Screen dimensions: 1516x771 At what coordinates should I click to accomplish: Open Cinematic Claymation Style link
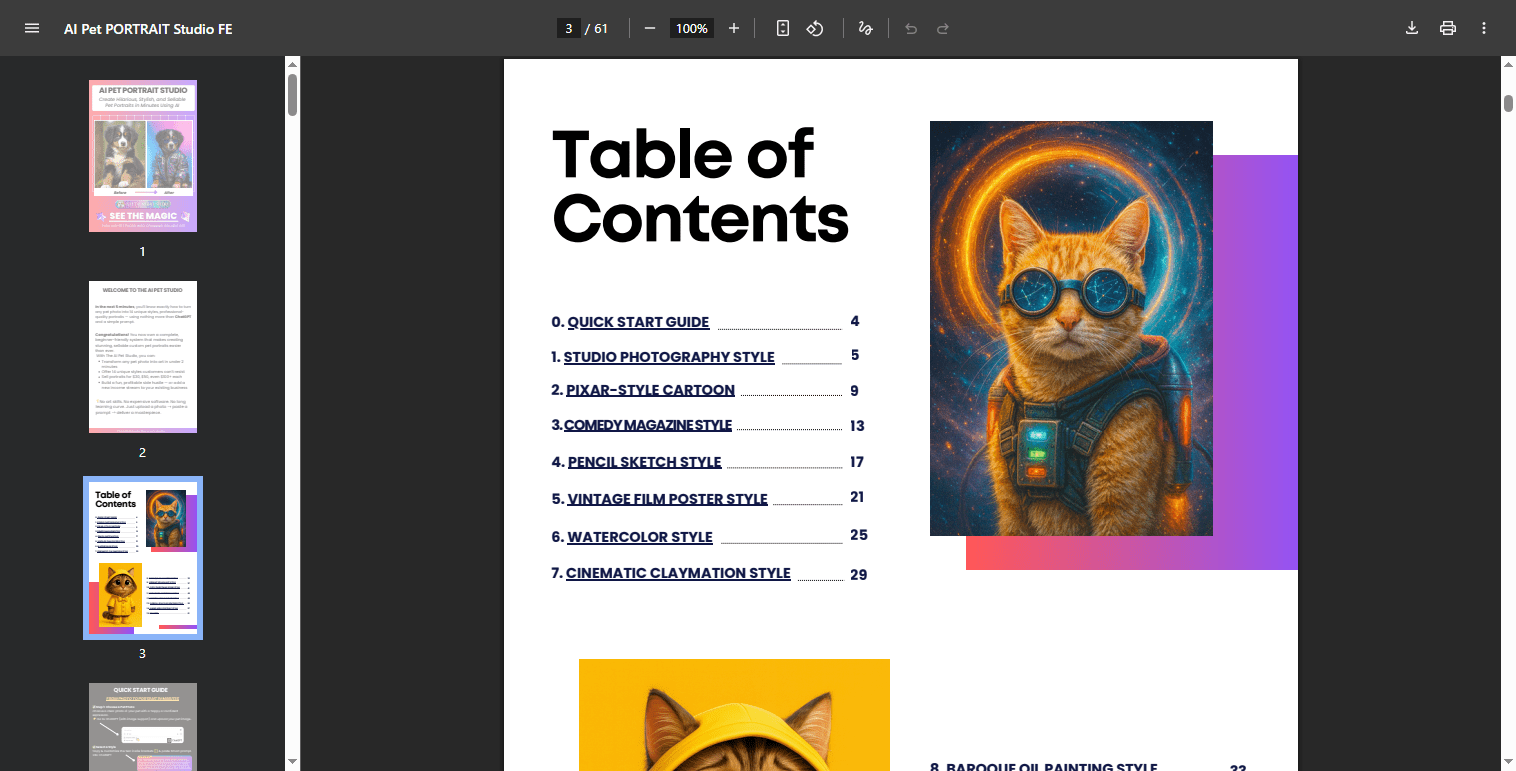pyautogui.click(x=678, y=573)
